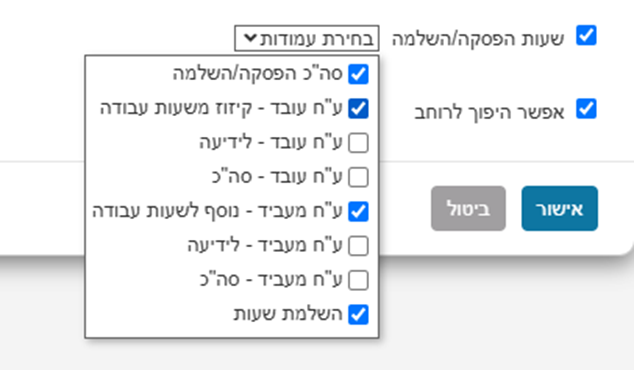634x370 pixels.
Task: Uncheck the שעות הפסקה/השלמה checkbox
Action: click(x=586, y=36)
